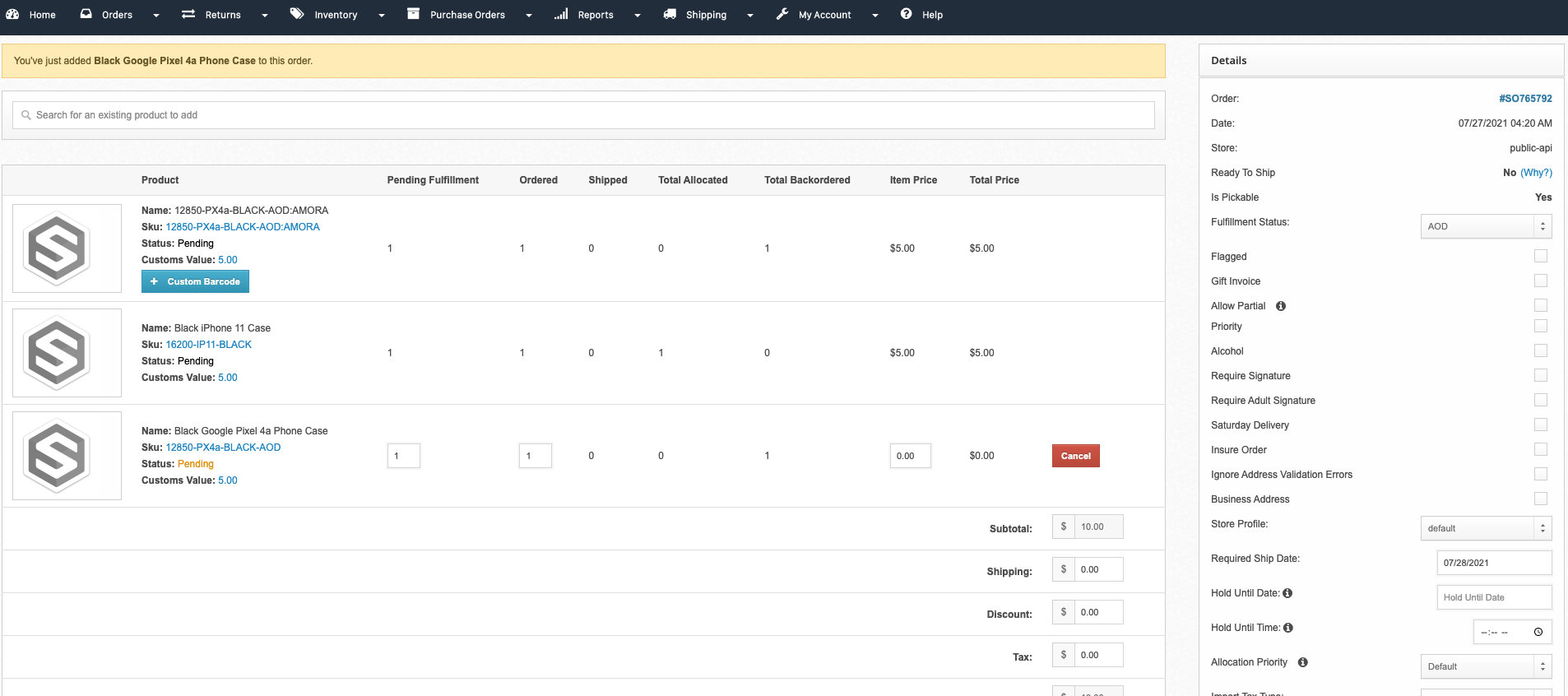Open SKU link 12850-PX4a-BLACK-AOD:AMORA
1568x696 pixels.
[243, 227]
